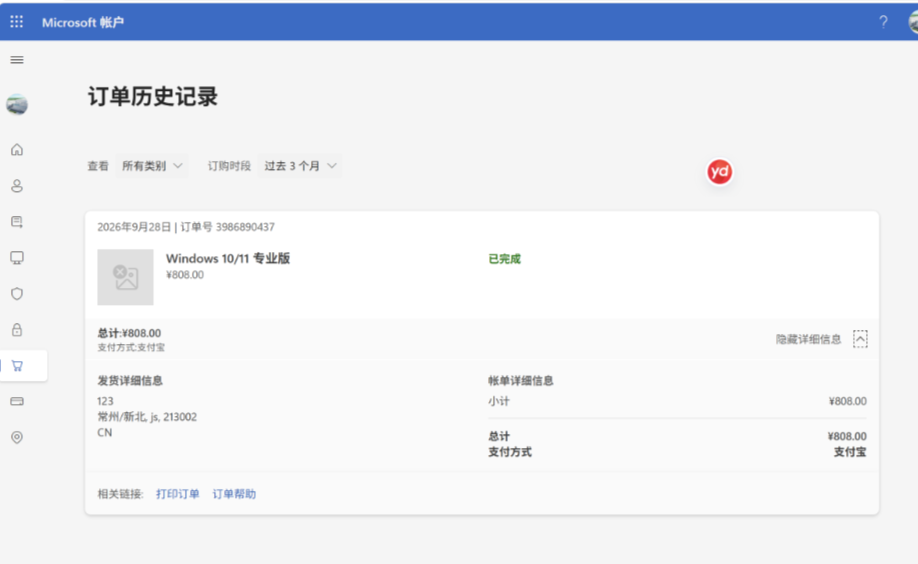Click the 支付宝 payment value in billing
Image resolution: width=918 pixels, height=564 pixels.
(850, 452)
